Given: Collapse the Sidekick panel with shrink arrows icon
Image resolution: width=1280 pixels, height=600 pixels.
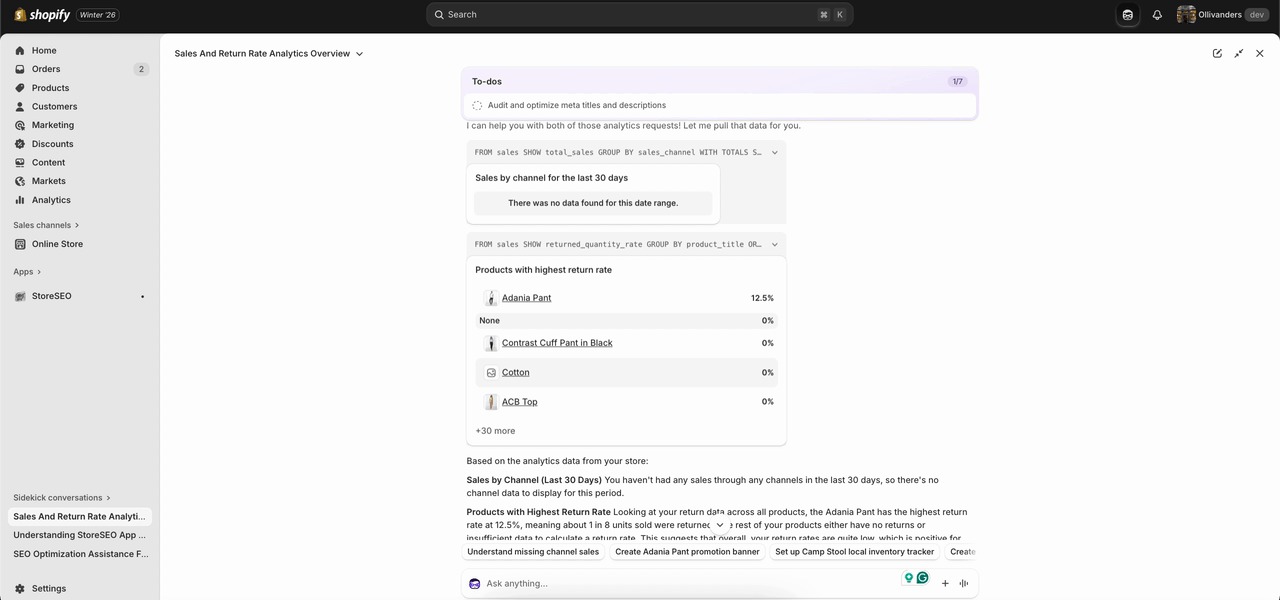Looking at the screenshot, I should 1239,54.
